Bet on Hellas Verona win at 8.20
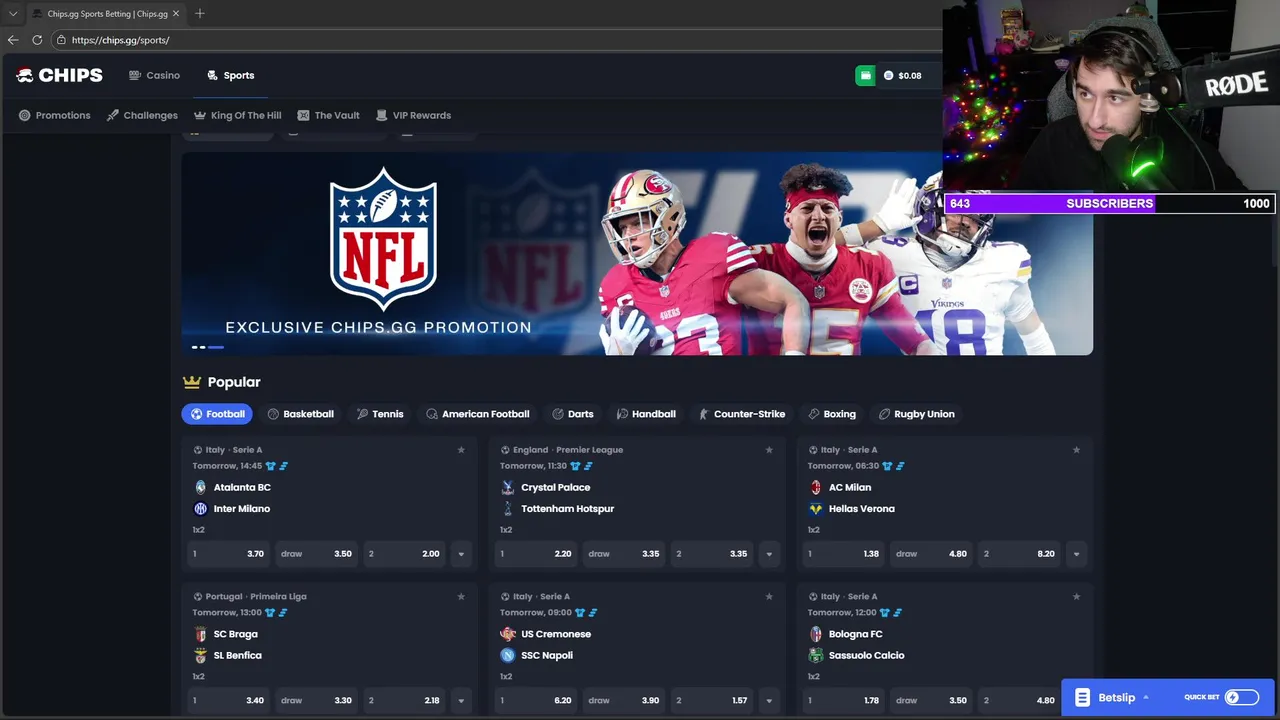This screenshot has width=1280, height=720. coord(1019,554)
